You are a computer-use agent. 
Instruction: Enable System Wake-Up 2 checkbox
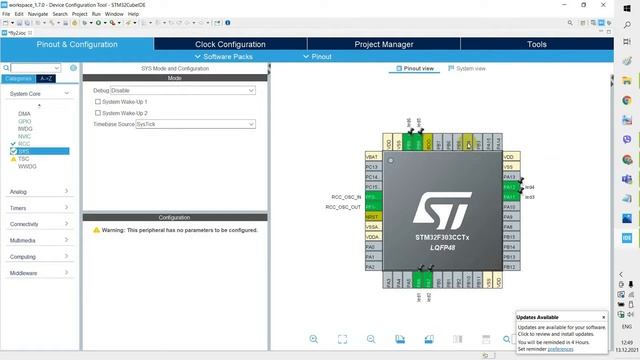[x=98, y=113]
